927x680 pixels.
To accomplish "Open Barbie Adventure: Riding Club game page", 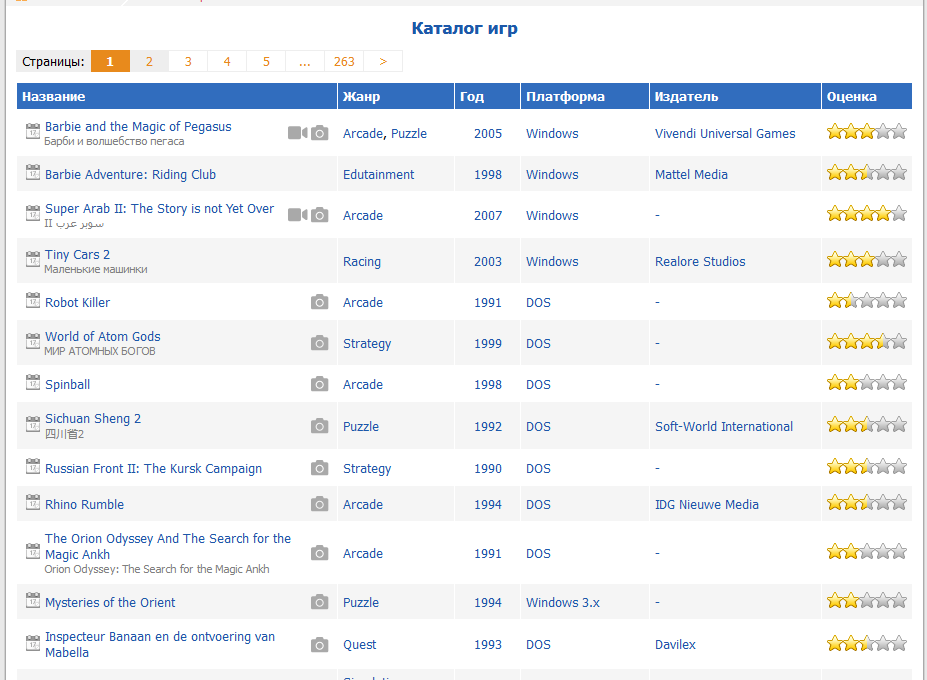I will tap(131, 174).
